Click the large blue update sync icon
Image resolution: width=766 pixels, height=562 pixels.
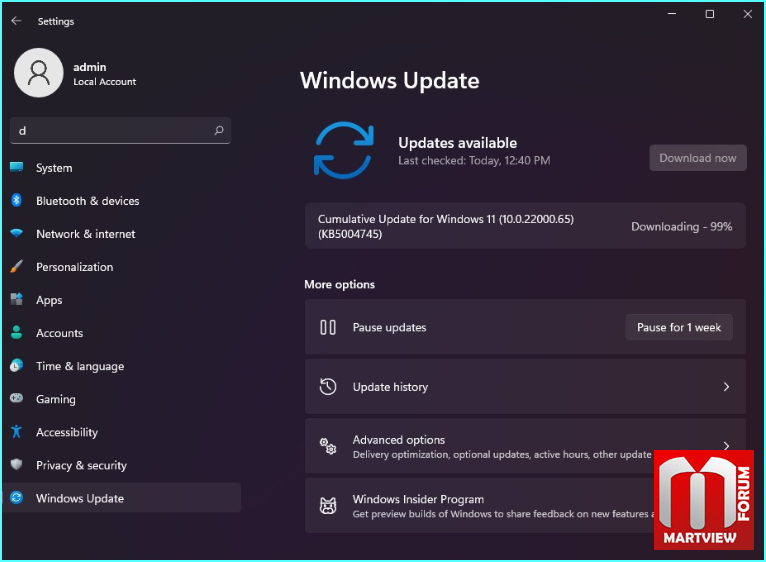pos(343,150)
